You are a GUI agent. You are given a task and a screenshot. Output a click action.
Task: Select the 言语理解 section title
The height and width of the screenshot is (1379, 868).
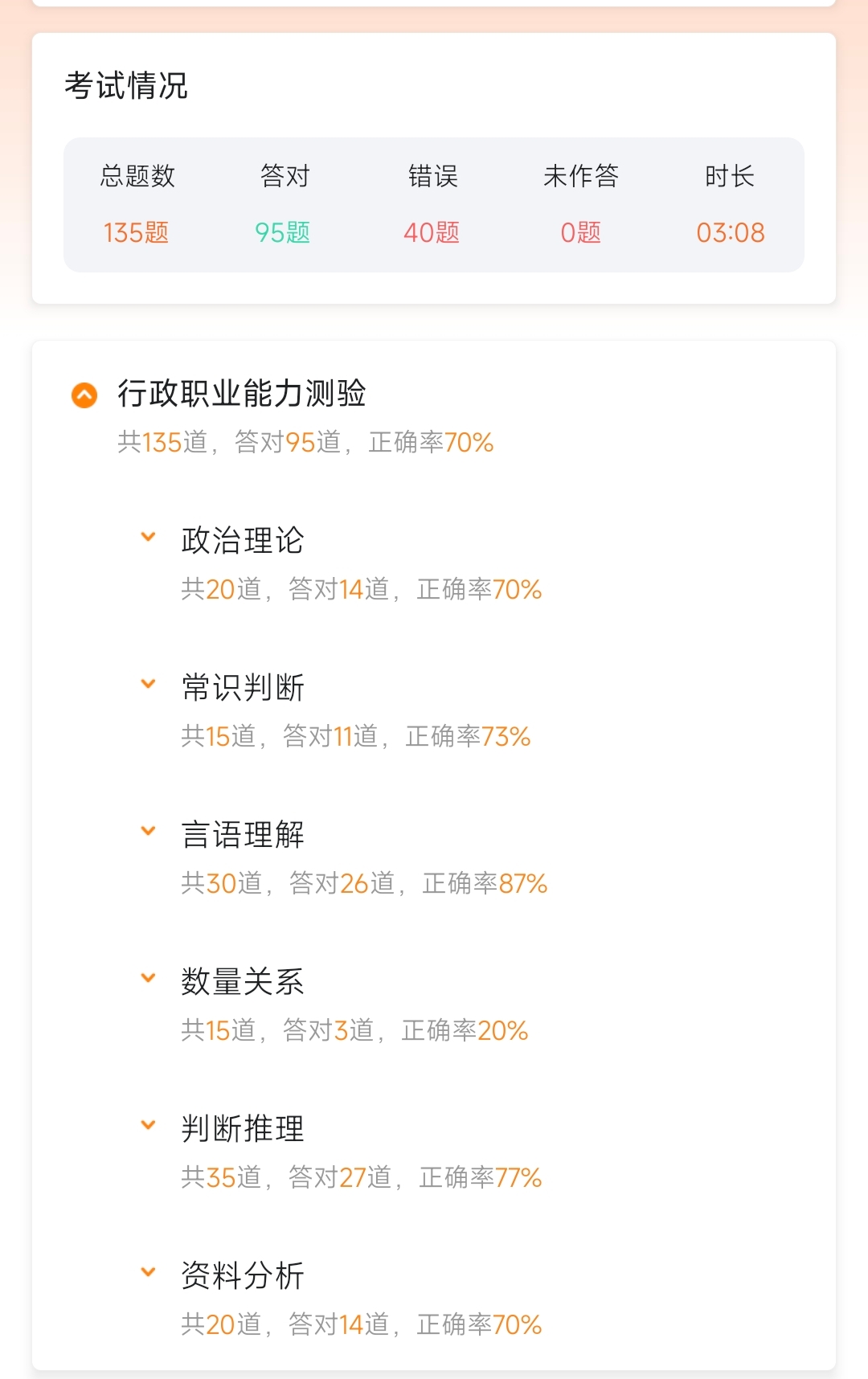[x=243, y=834]
